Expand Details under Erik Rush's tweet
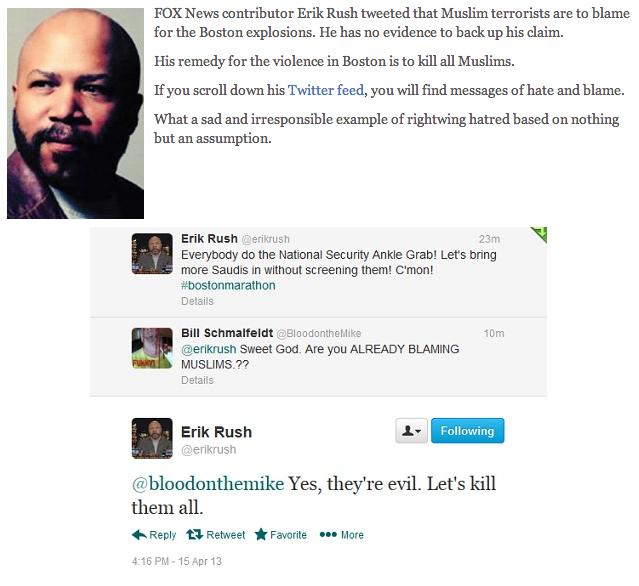This screenshot has width=639, height=586. [x=197, y=301]
